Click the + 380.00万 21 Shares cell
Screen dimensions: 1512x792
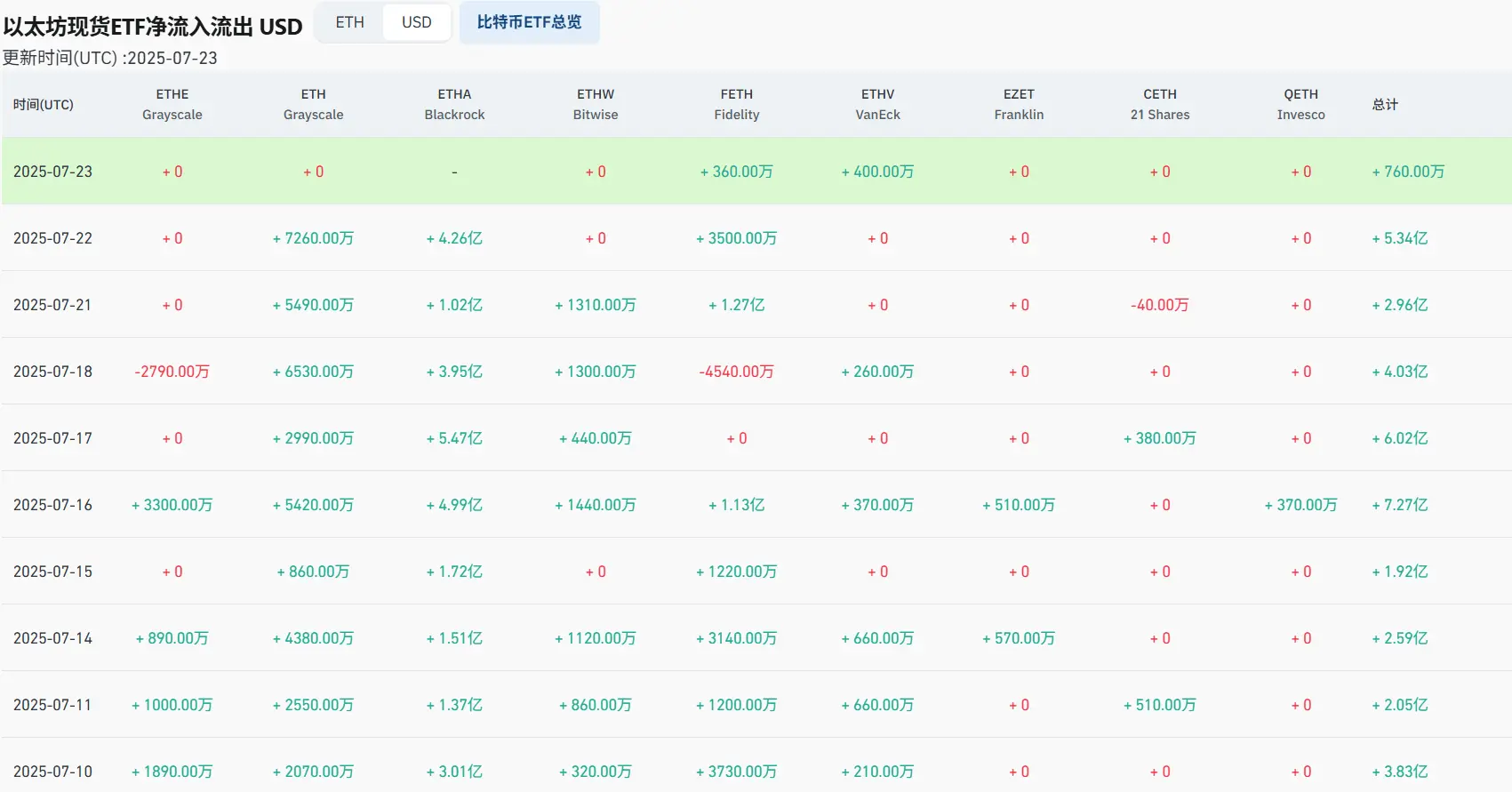pos(1160,438)
